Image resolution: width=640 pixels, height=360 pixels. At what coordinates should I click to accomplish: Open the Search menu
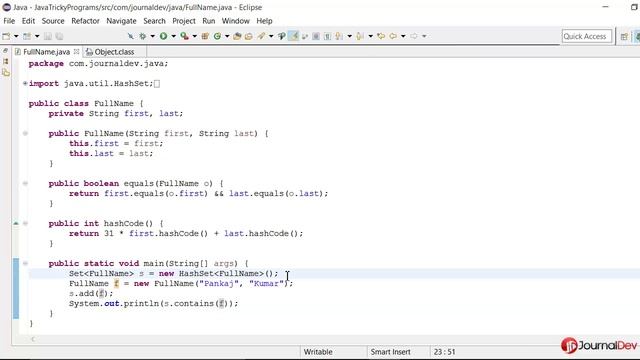tap(154, 21)
